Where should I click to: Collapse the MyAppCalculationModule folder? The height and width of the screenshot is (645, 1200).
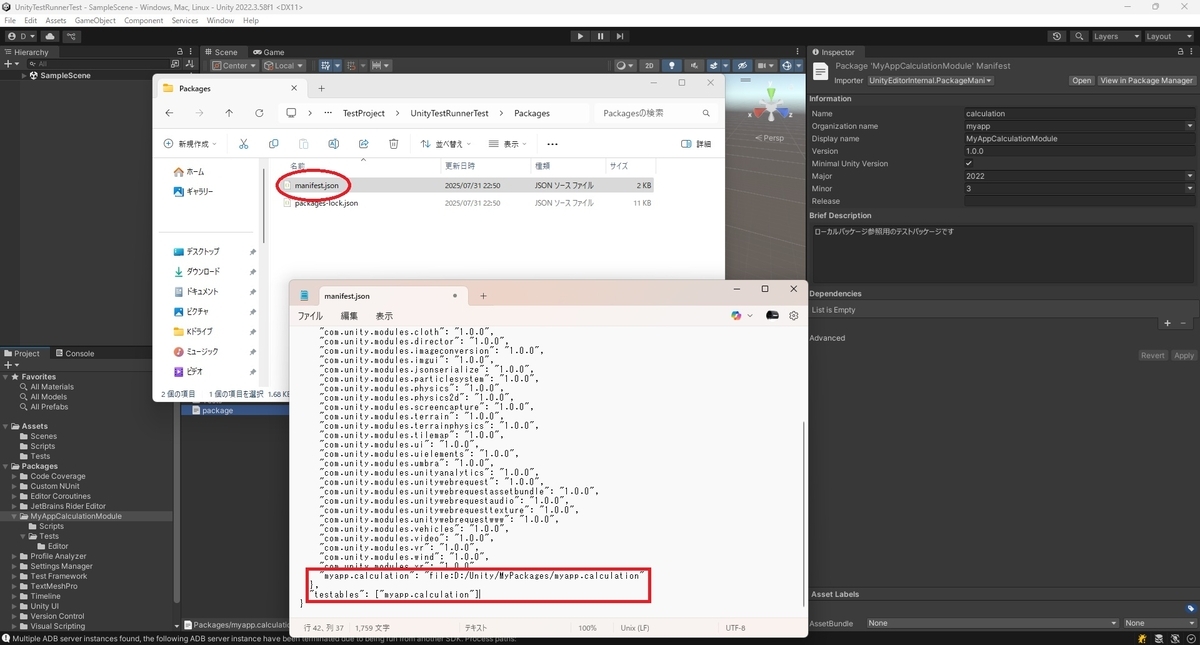[x=14, y=516]
